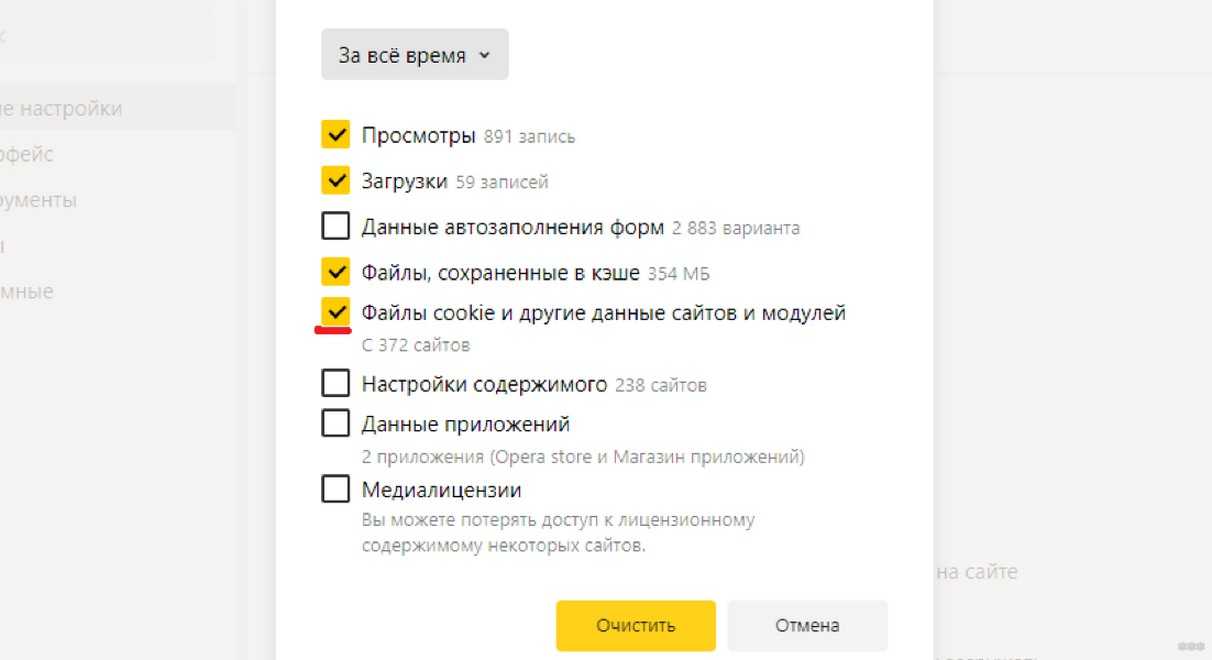Enable the Данные приложений checkbox

336,424
